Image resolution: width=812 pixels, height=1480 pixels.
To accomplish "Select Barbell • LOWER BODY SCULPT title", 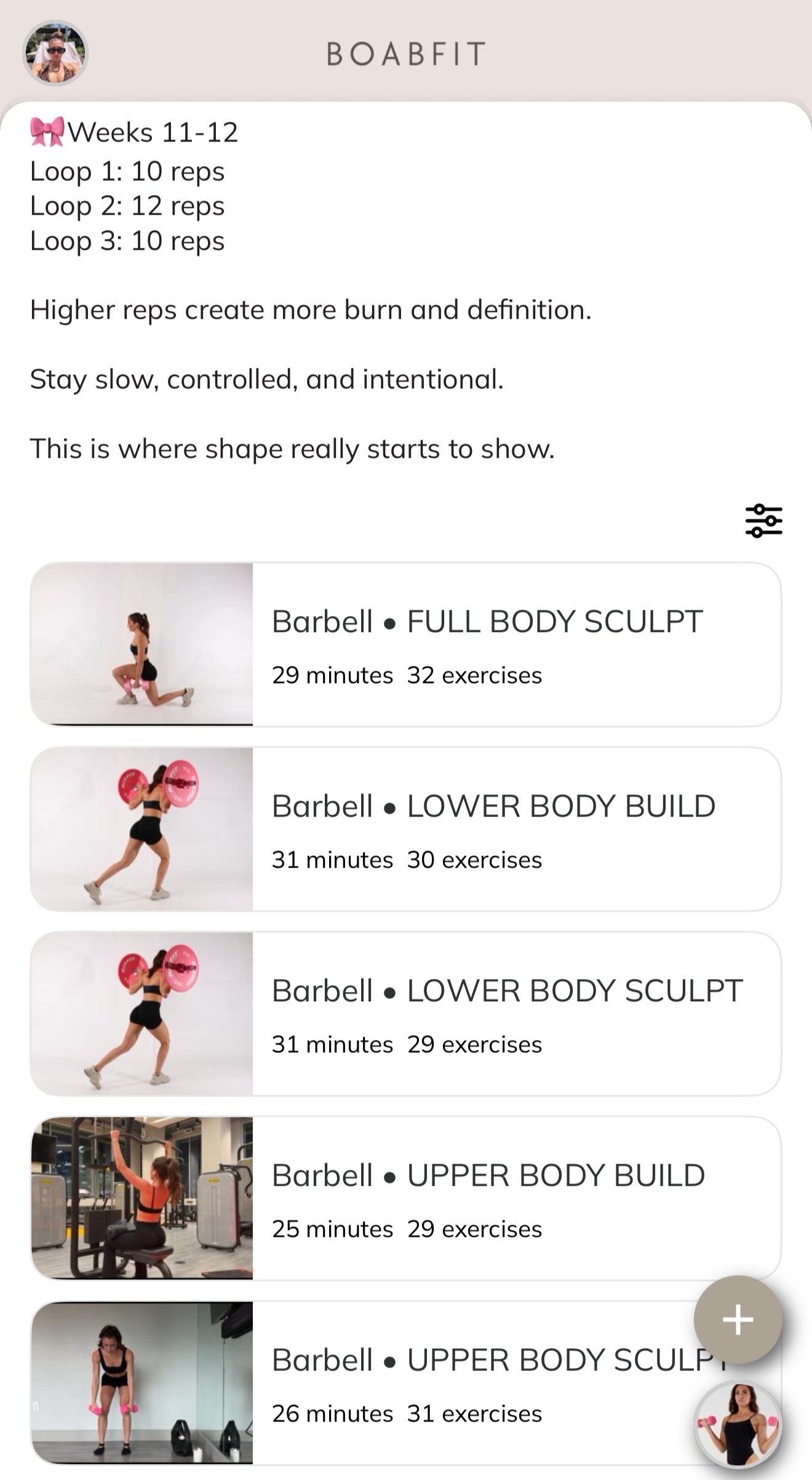I will [x=507, y=991].
